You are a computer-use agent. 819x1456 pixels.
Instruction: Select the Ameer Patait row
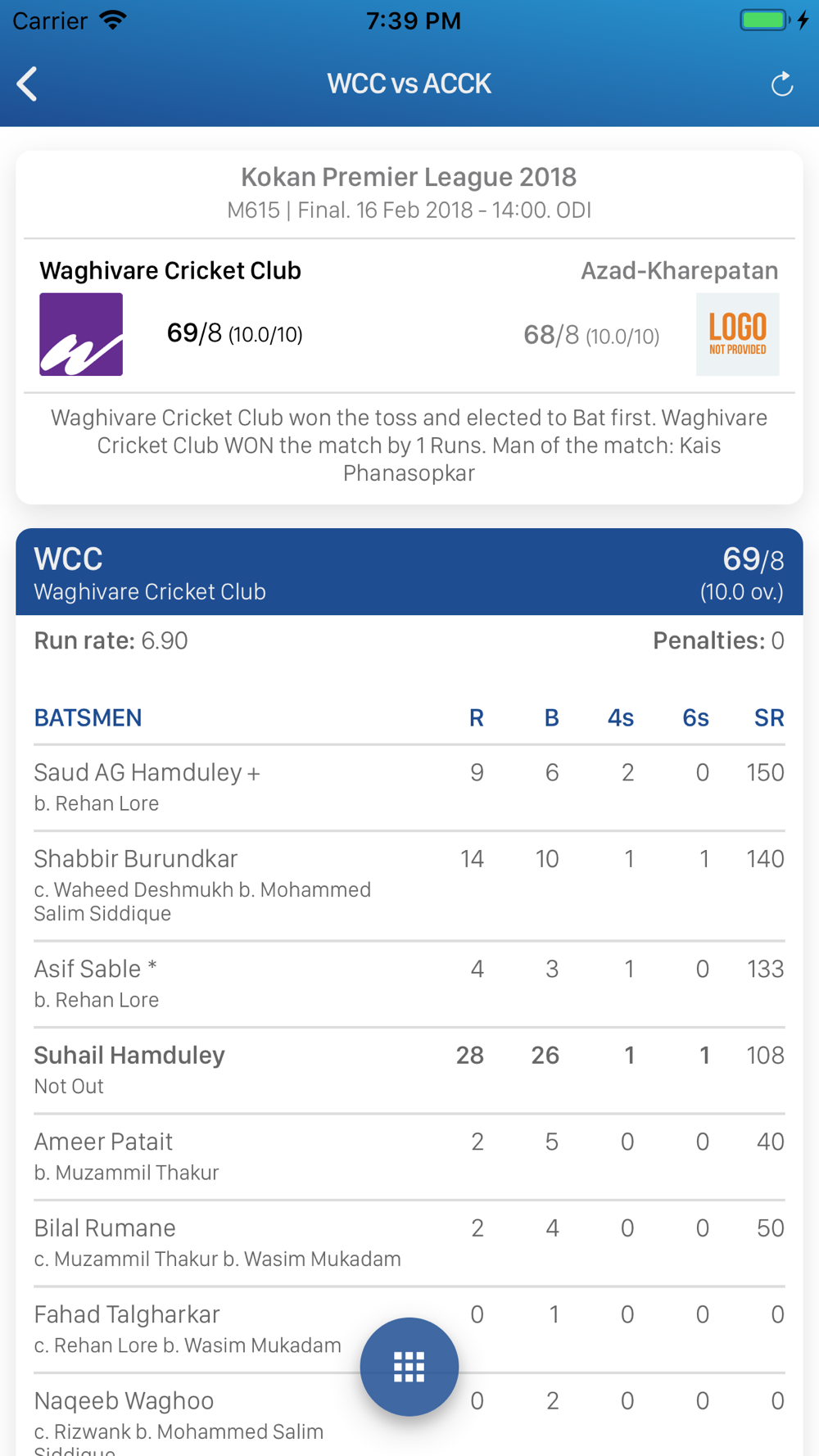[409, 1157]
